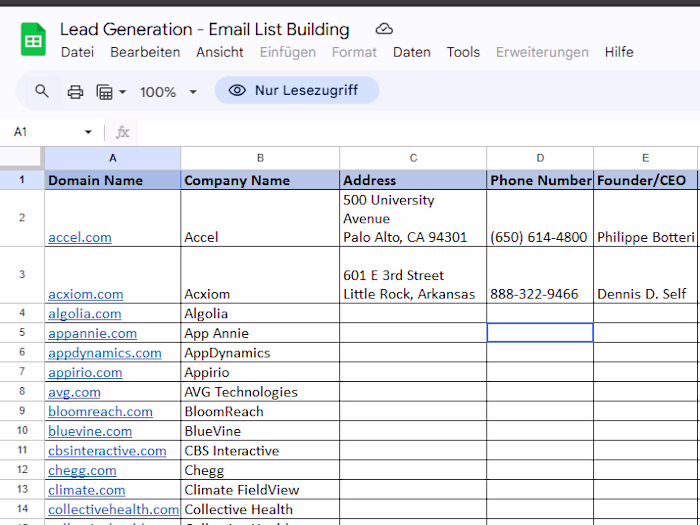This screenshot has width=700, height=525.
Task: Expand the A1 name box dropdown
Action: [x=88, y=132]
